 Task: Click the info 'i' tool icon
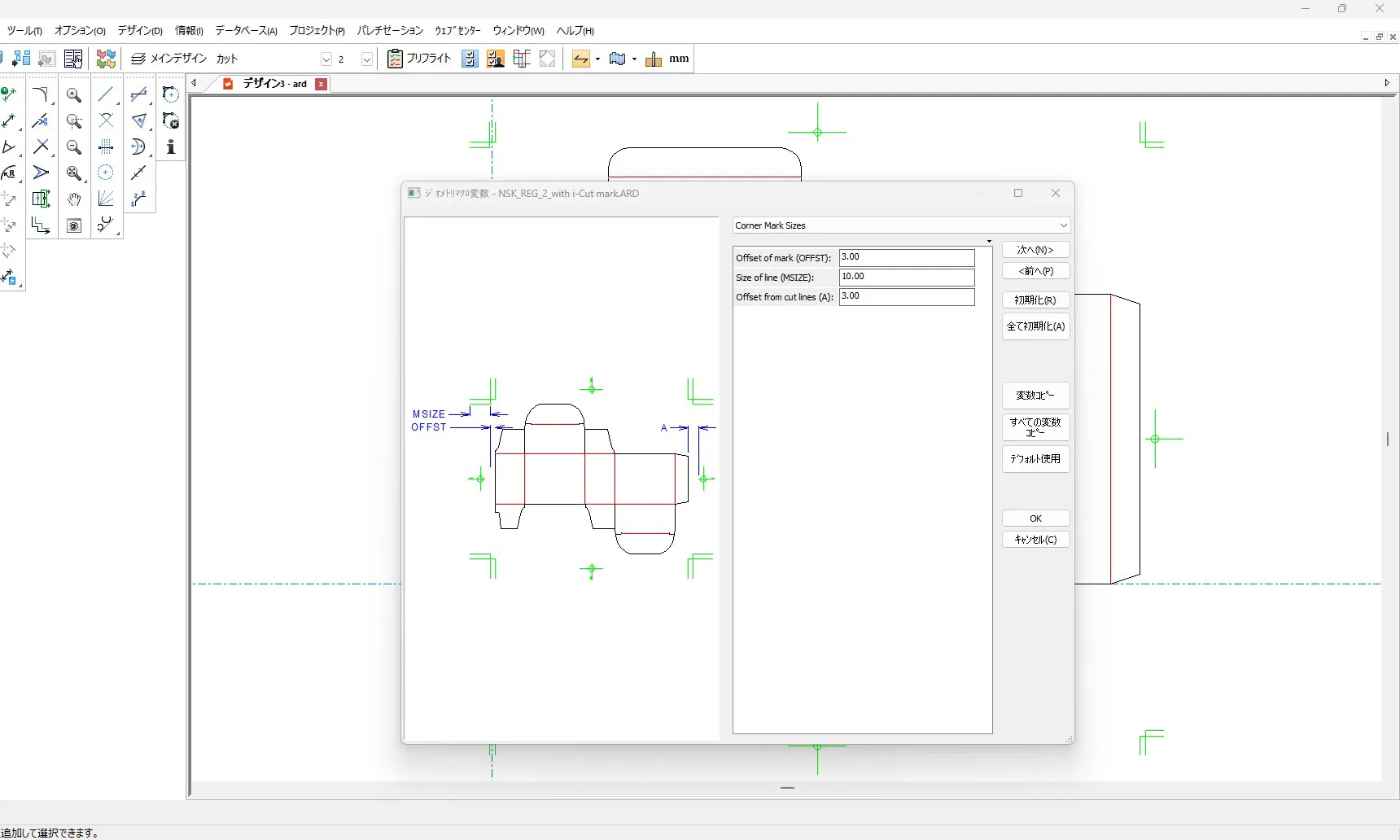[171, 147]
